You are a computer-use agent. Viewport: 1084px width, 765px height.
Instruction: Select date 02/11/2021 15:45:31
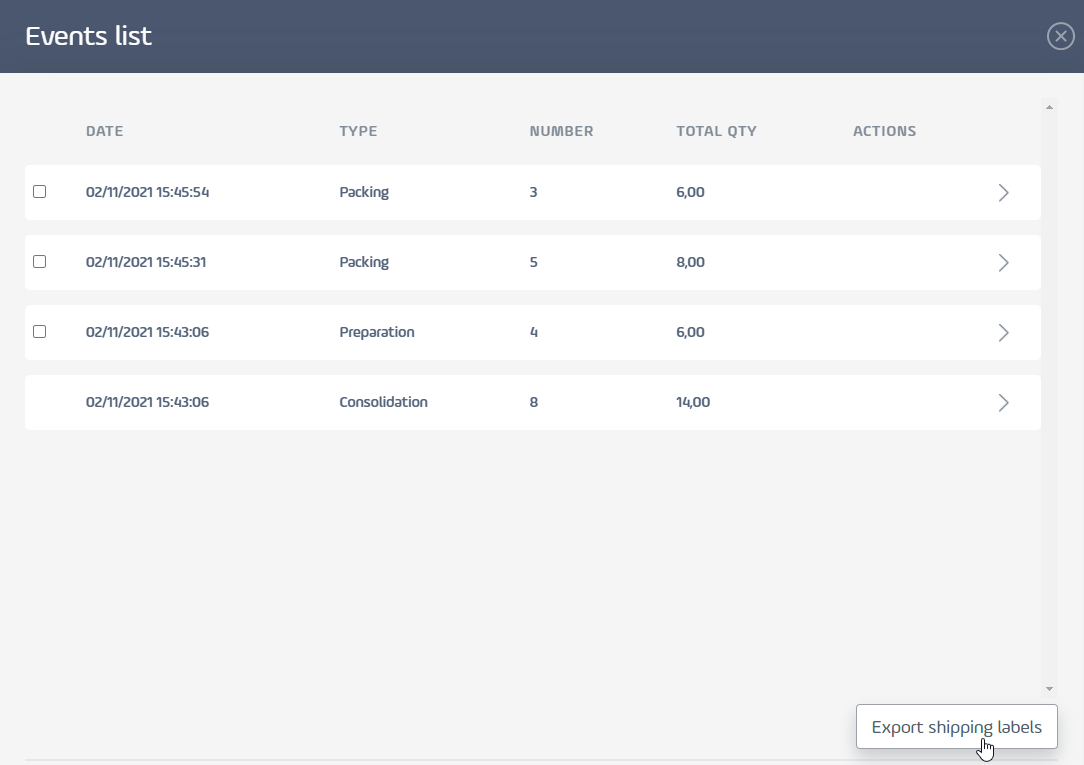(x=146, y=262)
